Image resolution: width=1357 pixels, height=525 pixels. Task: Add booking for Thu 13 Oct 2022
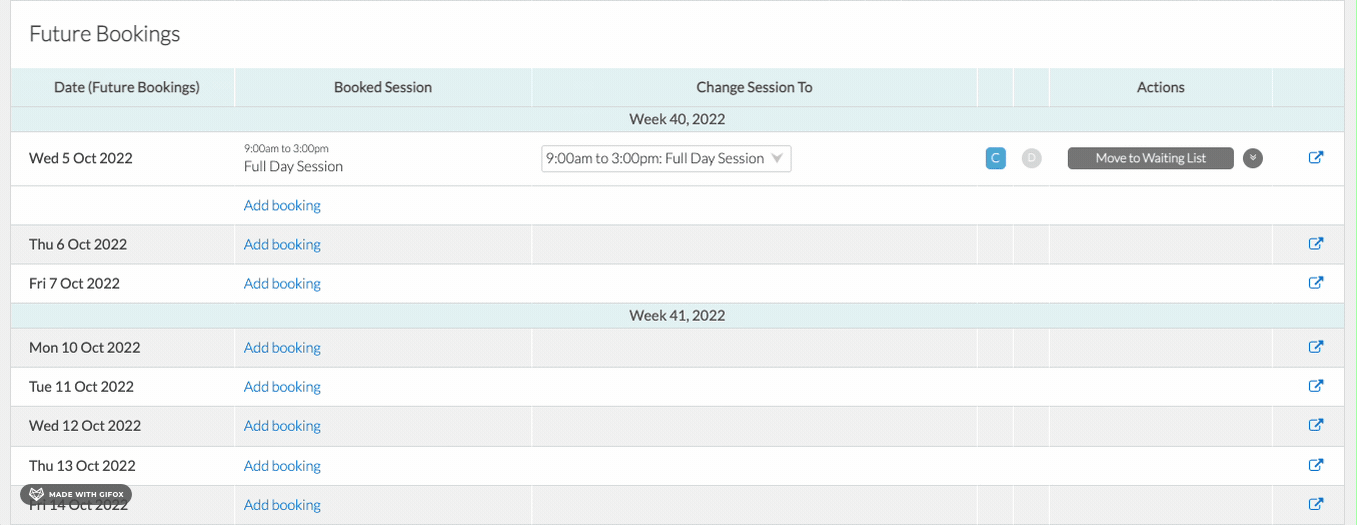pyautogui.click(x=282, y=466)
